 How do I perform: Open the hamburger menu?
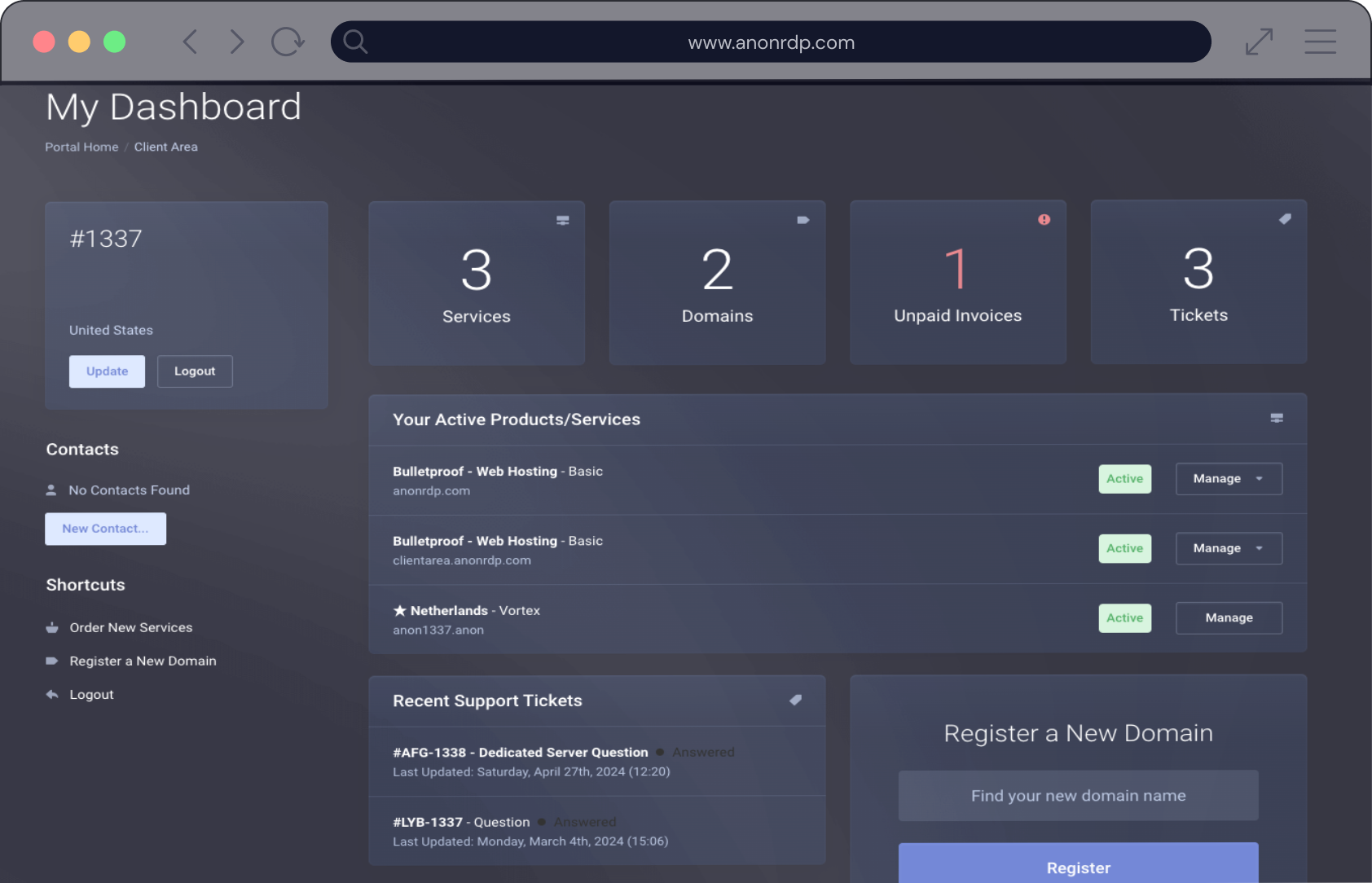(1320, 42)
